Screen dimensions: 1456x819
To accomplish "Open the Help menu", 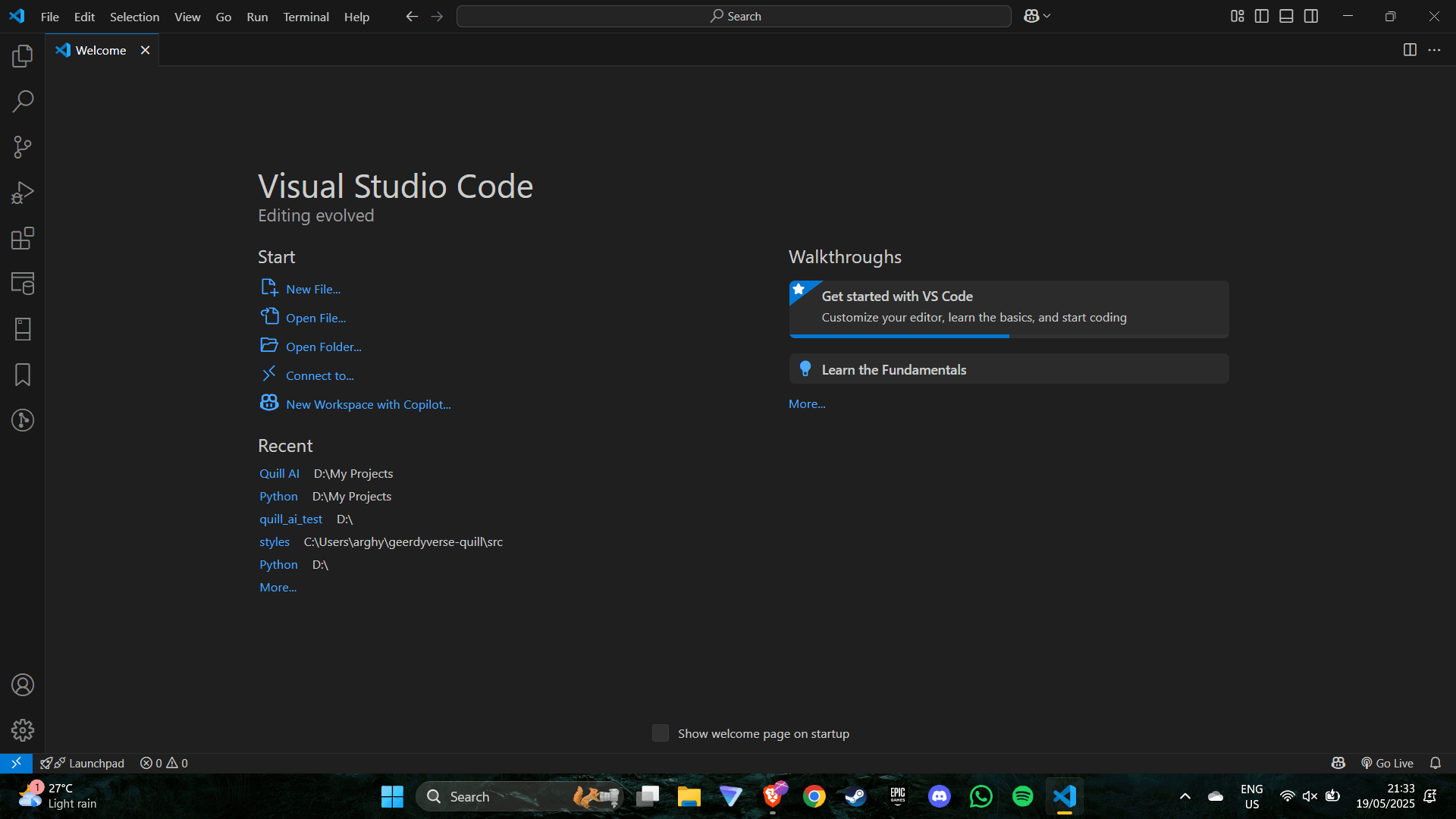I will (356, 17).
